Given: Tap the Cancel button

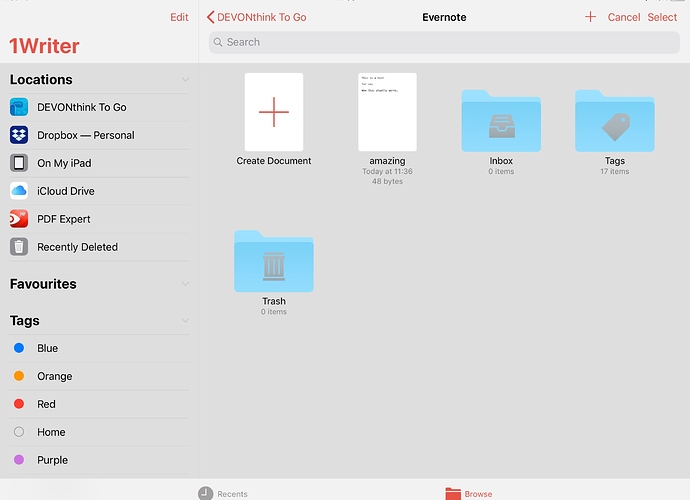Looking at the screenshot, I should tap(624, 17).
